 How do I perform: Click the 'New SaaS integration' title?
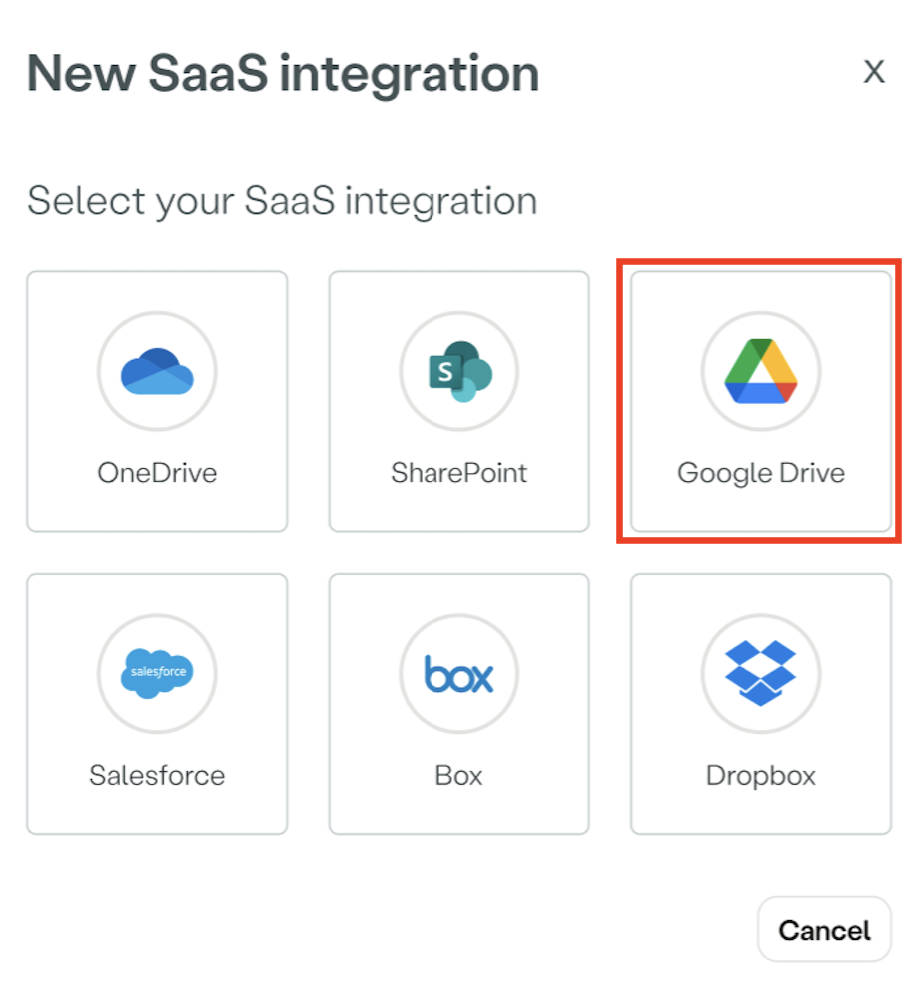[x=283, y=74]
